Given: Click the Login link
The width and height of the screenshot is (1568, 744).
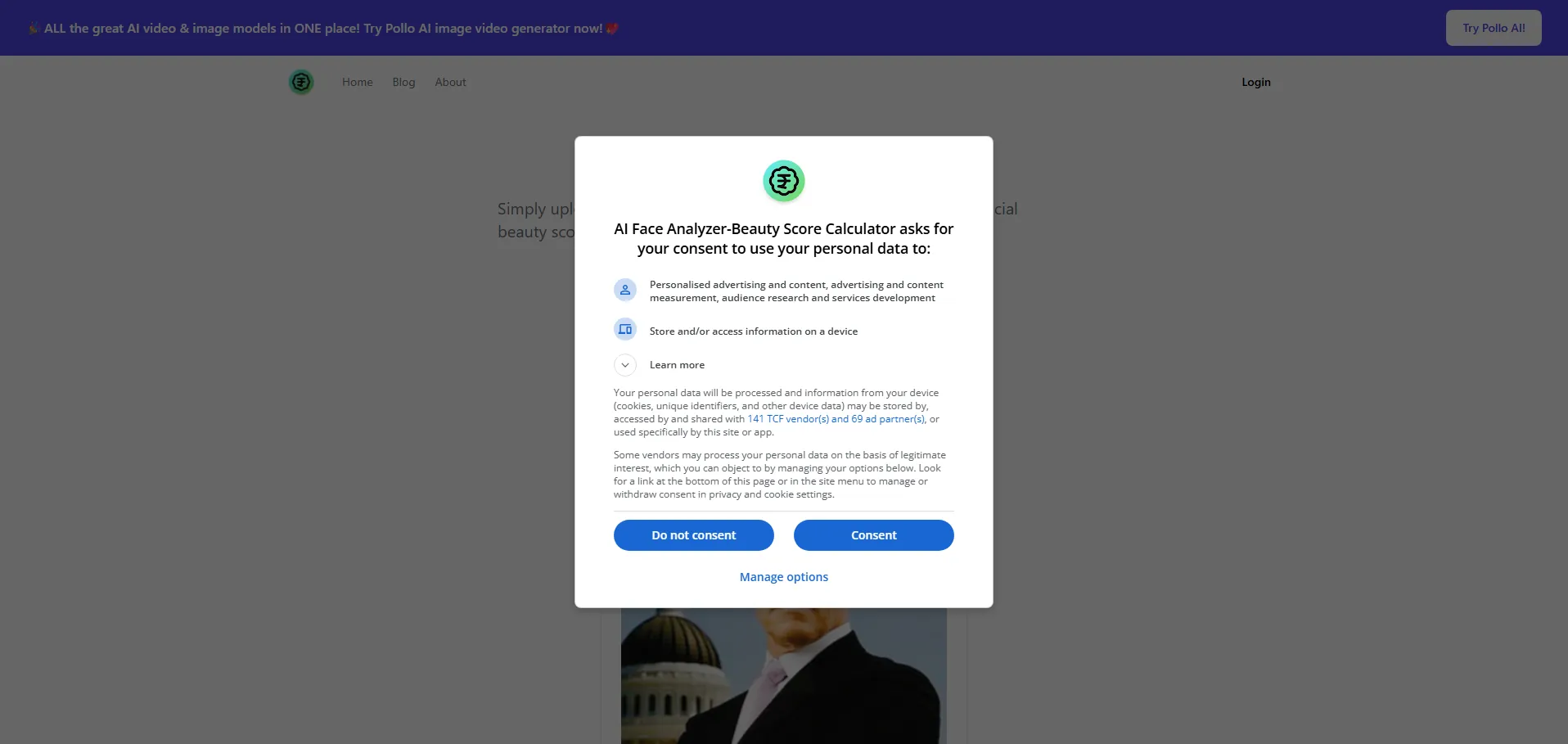Looking at the screenshot, I should (1256, 82).
